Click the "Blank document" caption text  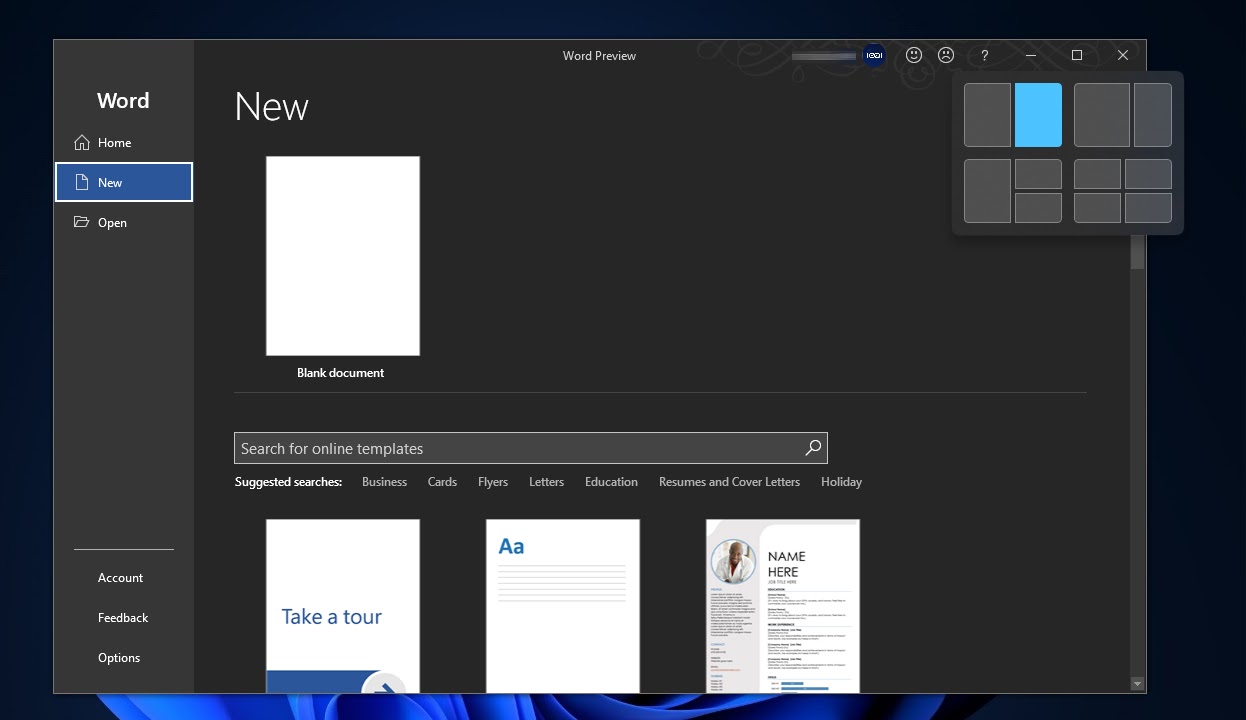click(340, 373)
